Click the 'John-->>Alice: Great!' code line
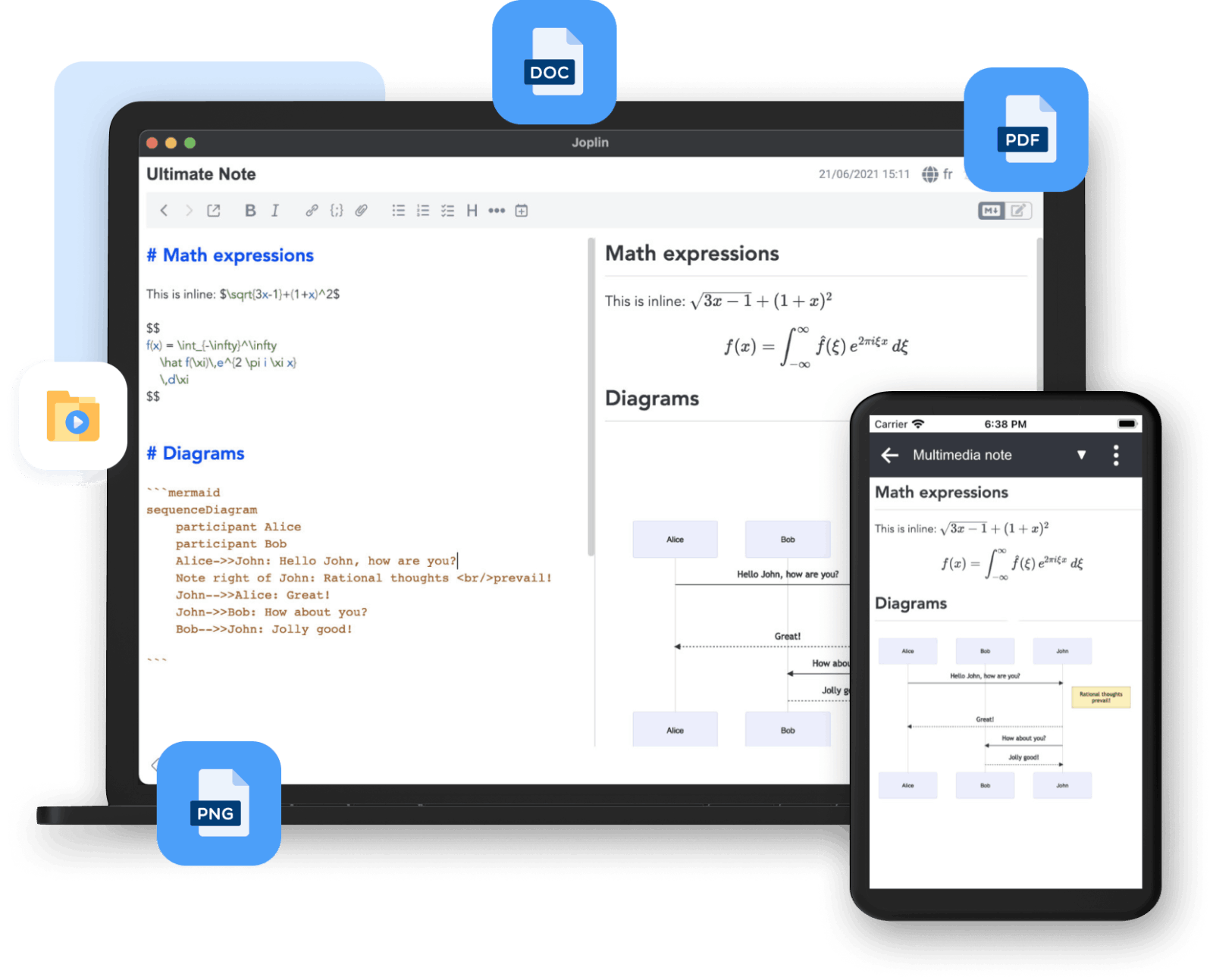Viewport: 1213px width, 980px height. tap(253, 595)
